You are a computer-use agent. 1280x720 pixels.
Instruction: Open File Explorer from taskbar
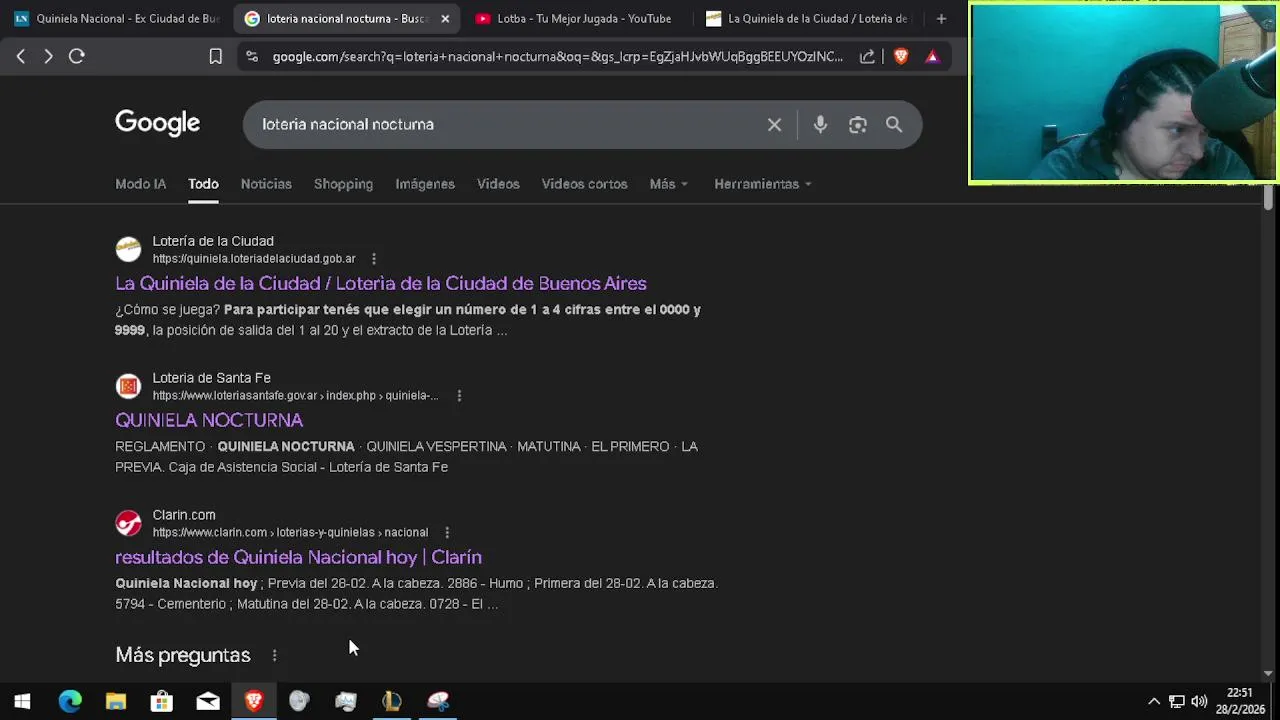click(x=116, y=701)
